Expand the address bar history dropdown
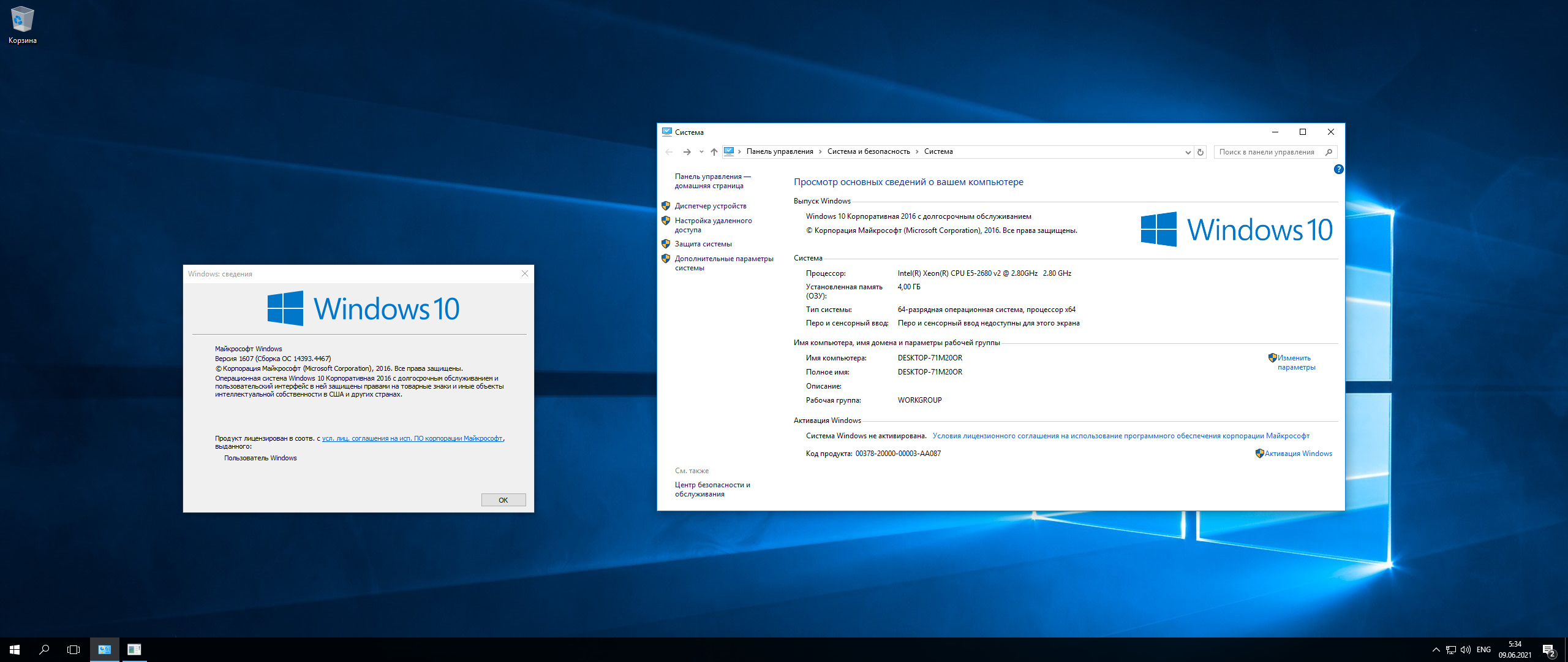The width and height of the screenshot is (1568, 662). [x=1188, y=152]
